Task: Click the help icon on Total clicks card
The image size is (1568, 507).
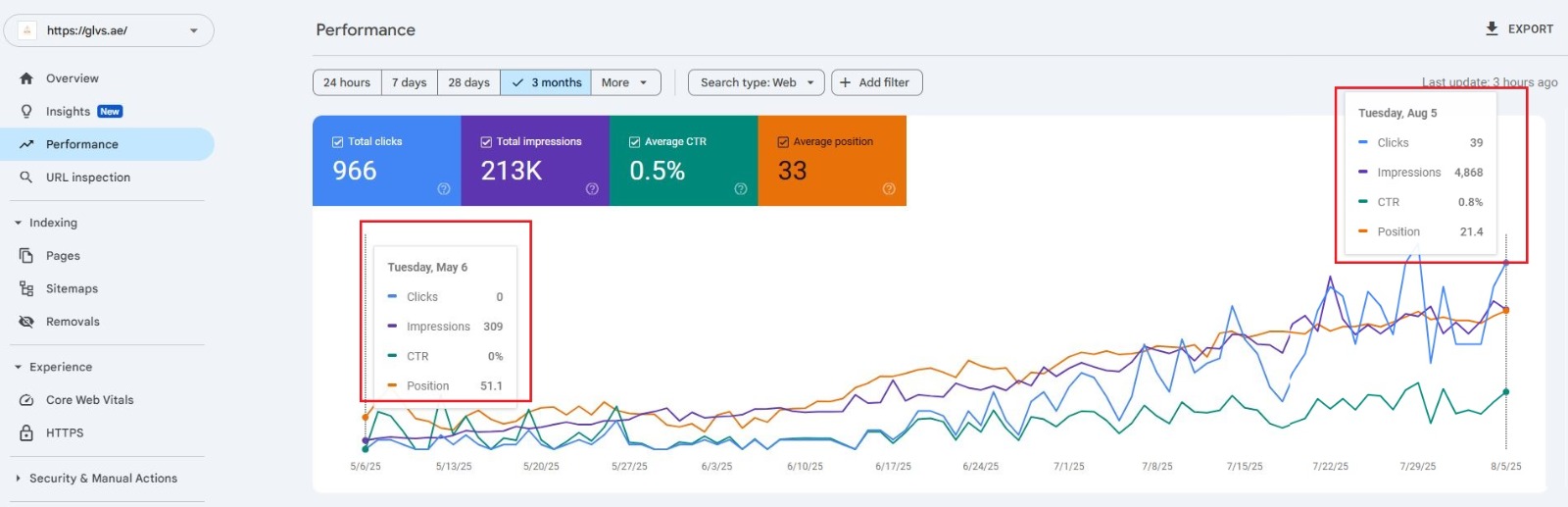Action: coord(444,189)
